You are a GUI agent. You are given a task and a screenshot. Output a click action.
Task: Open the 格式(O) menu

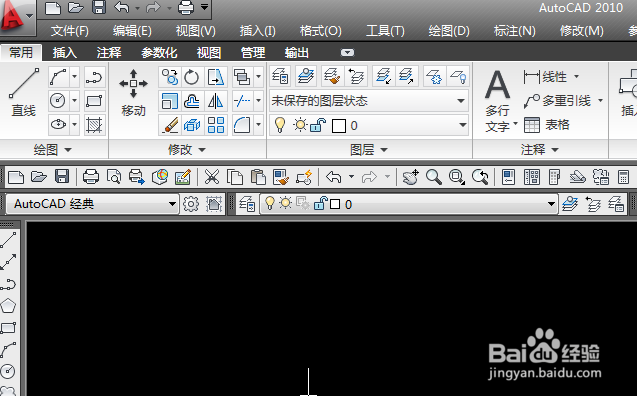[321, 31]
